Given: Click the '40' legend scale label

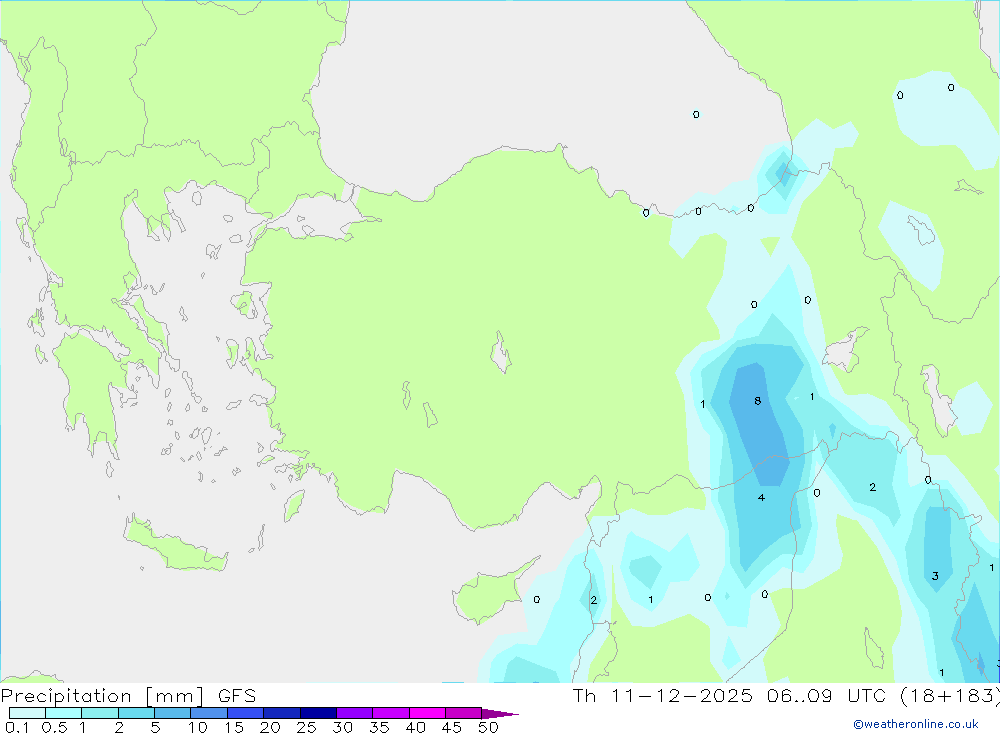Looking at the screenshot, I should [x=416, y=727].
